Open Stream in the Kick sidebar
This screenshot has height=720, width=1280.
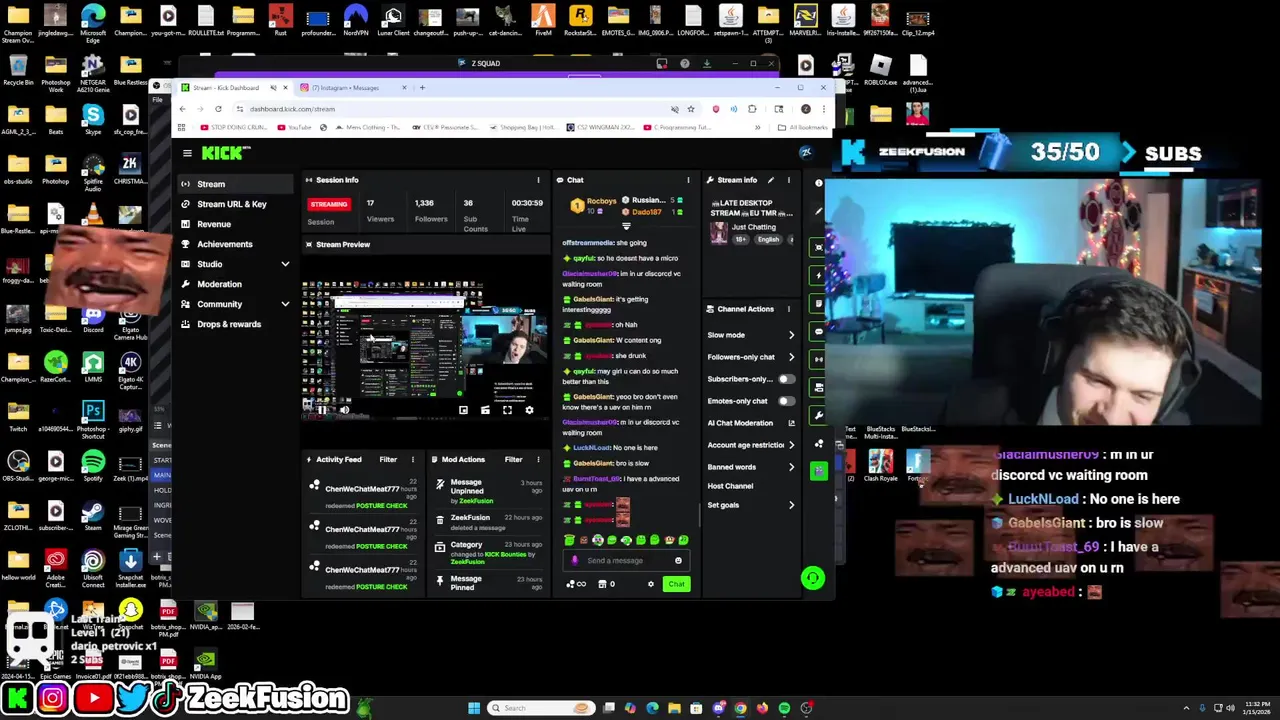click(236, 184)
